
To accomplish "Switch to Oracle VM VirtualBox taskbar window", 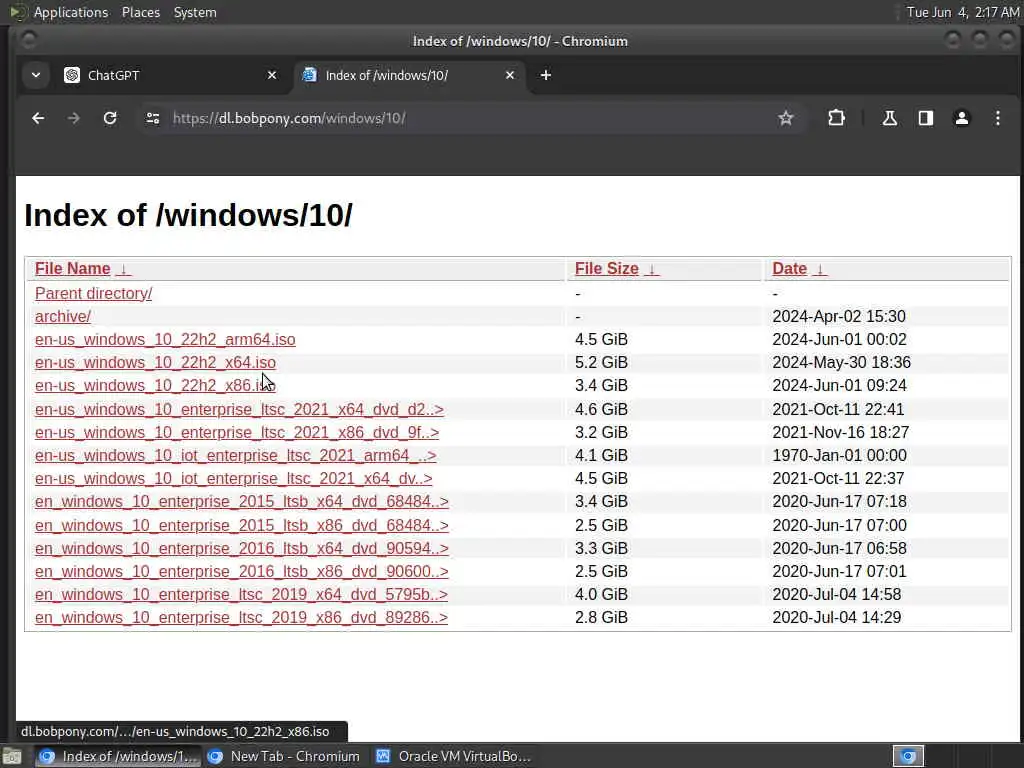I will (x=455, y=756).
